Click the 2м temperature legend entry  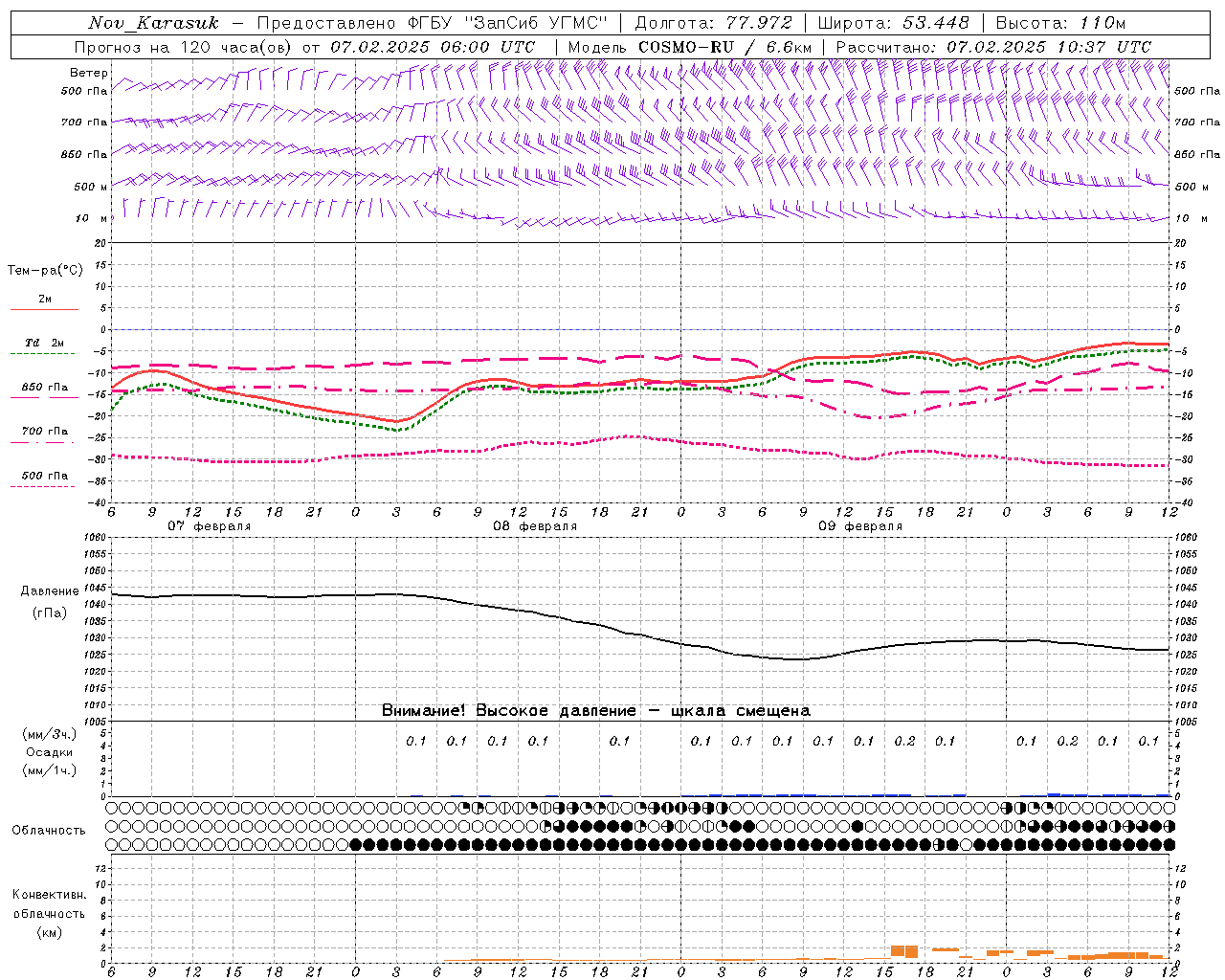[x=45, y=300]
